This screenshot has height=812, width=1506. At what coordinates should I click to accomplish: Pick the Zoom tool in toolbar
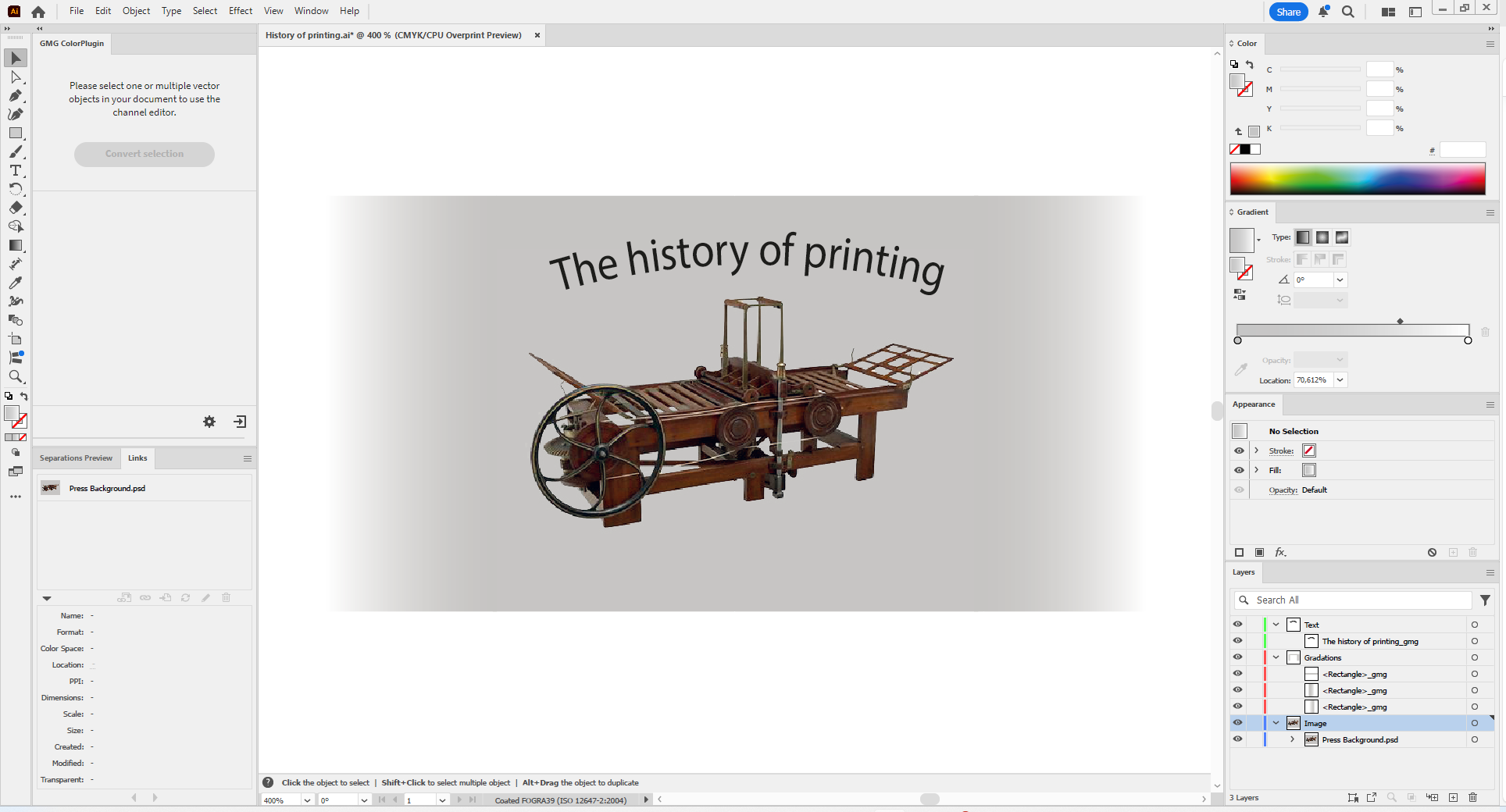[15, 376]
